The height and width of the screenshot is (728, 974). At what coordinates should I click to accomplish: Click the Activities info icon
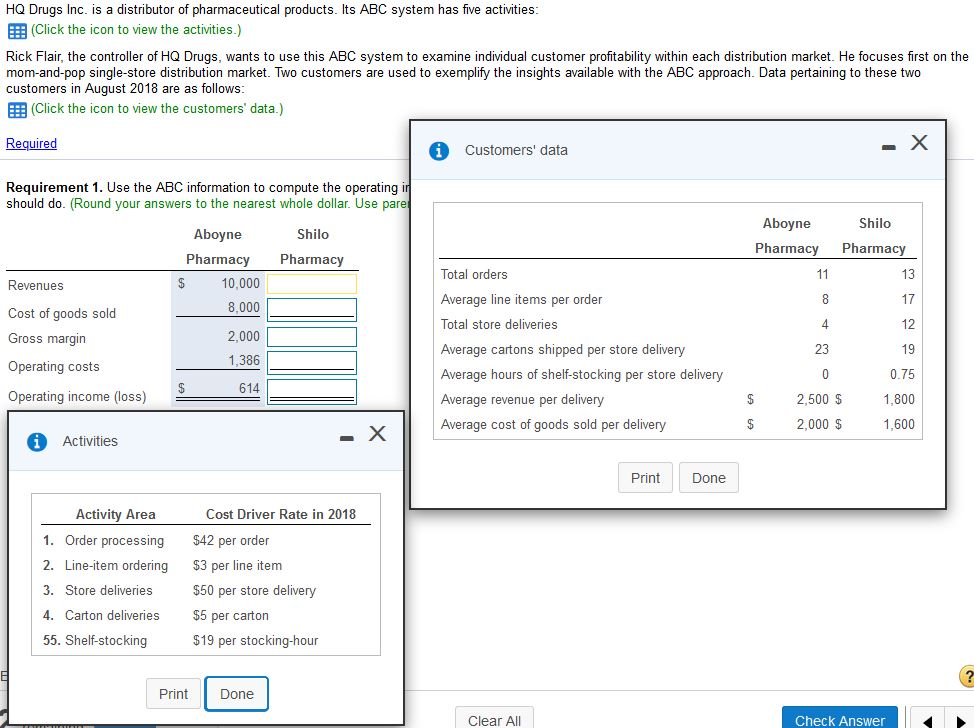click(x=37, y=442)
